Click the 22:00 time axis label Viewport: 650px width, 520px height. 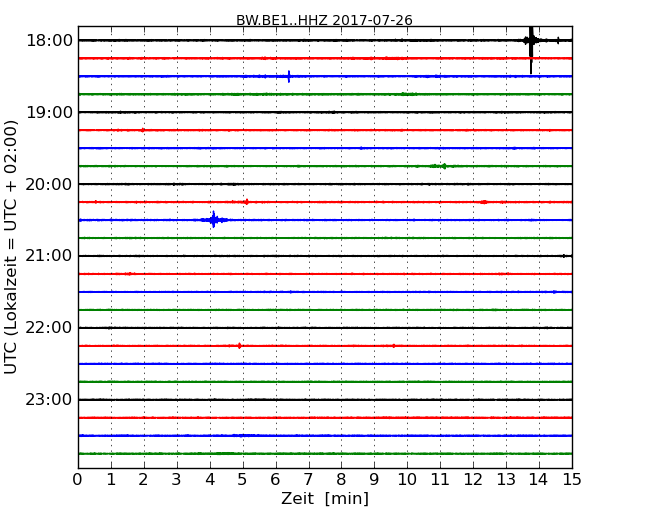[49, 328]
